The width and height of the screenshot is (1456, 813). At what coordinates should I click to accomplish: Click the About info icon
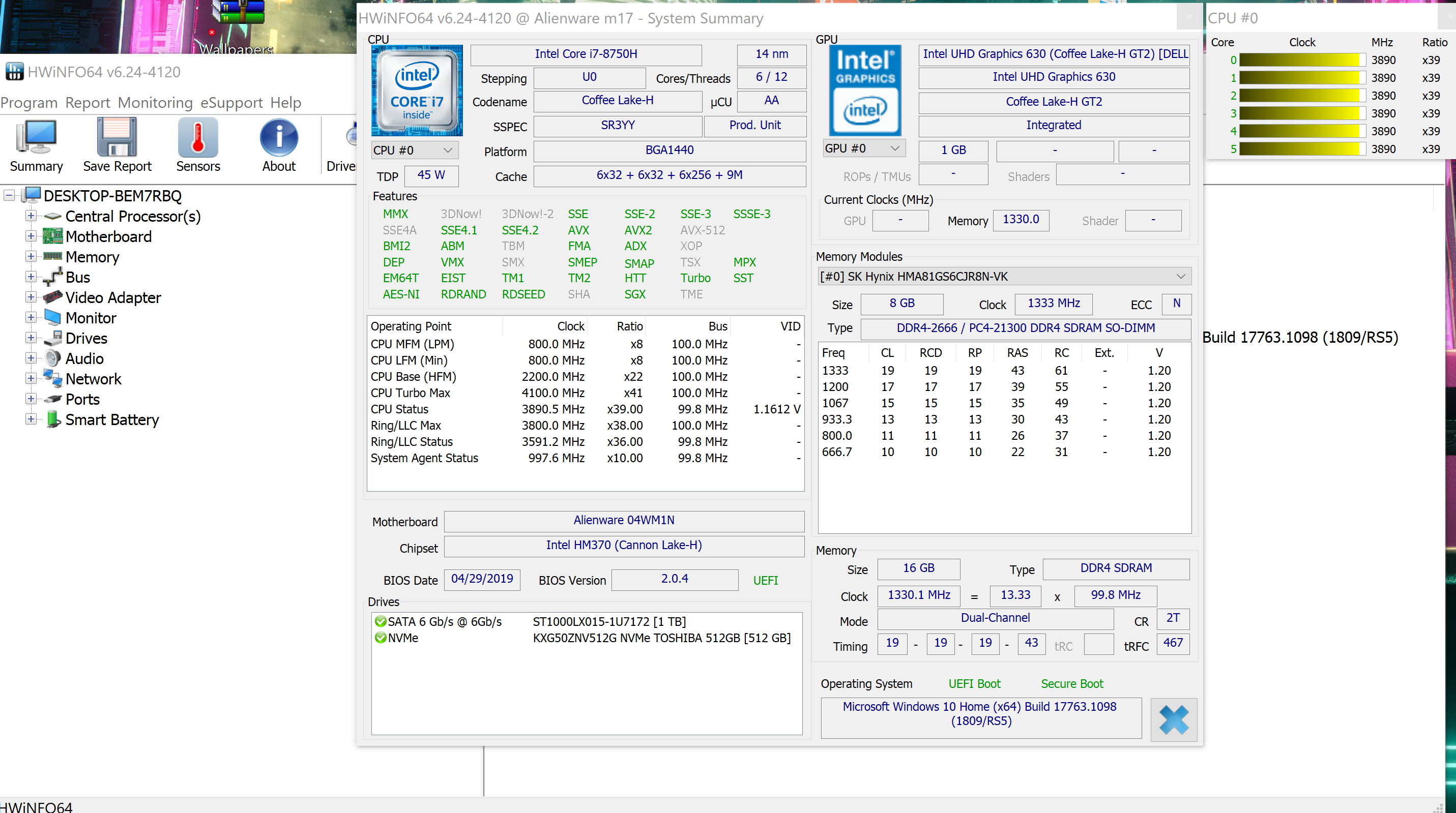(279, 137)
